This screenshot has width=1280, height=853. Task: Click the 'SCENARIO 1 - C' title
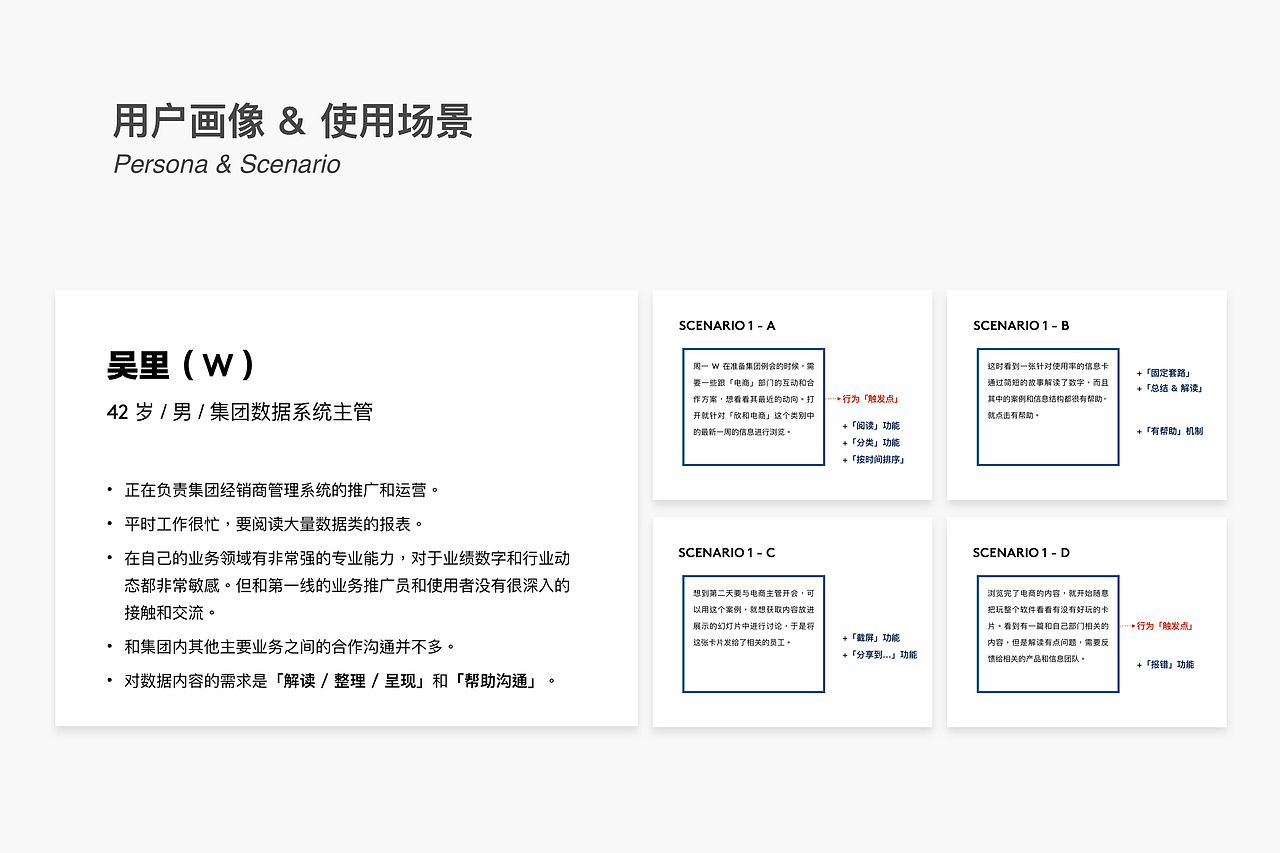coord(727,552)
